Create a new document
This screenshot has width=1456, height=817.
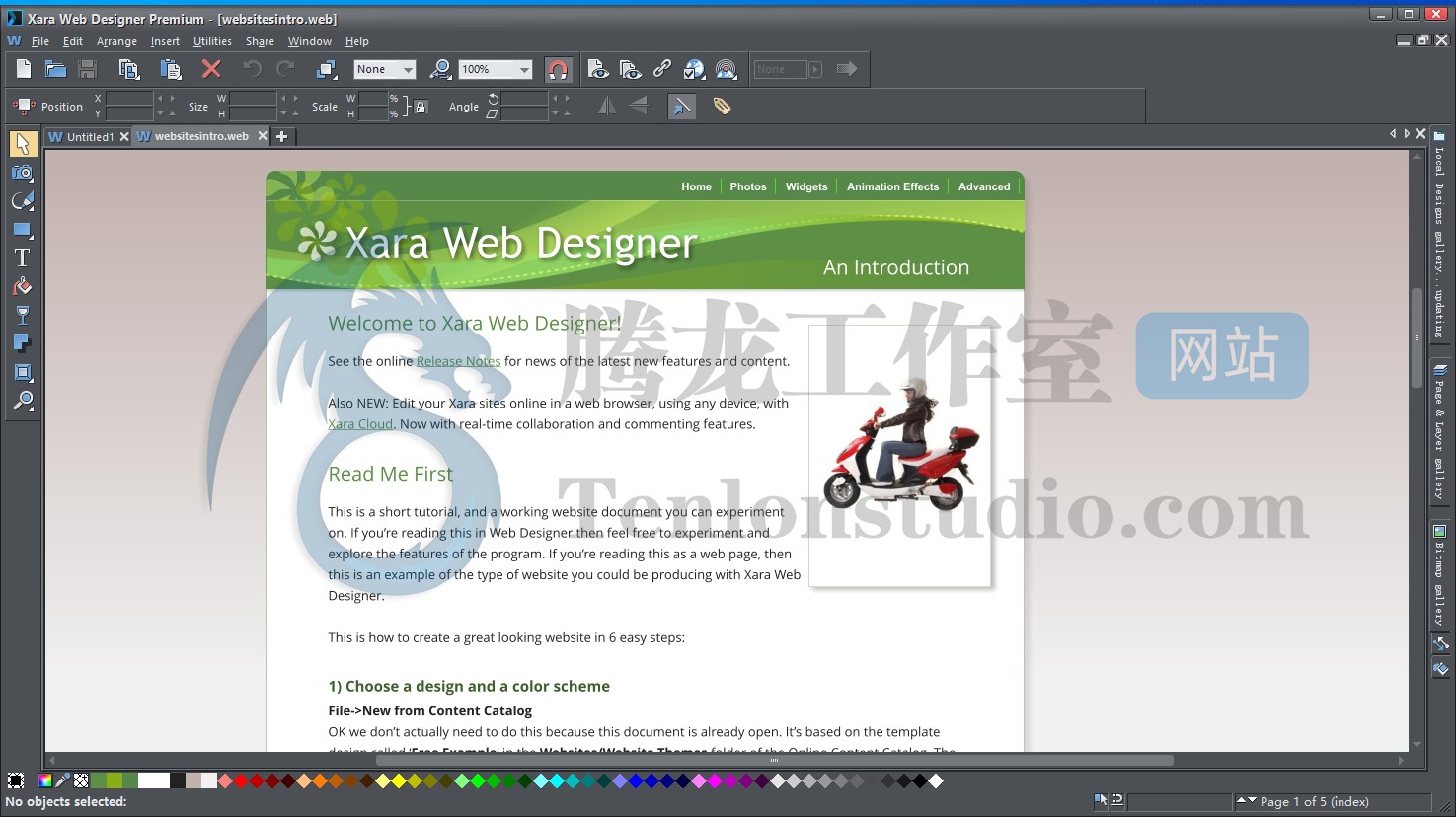pos(24,69)
